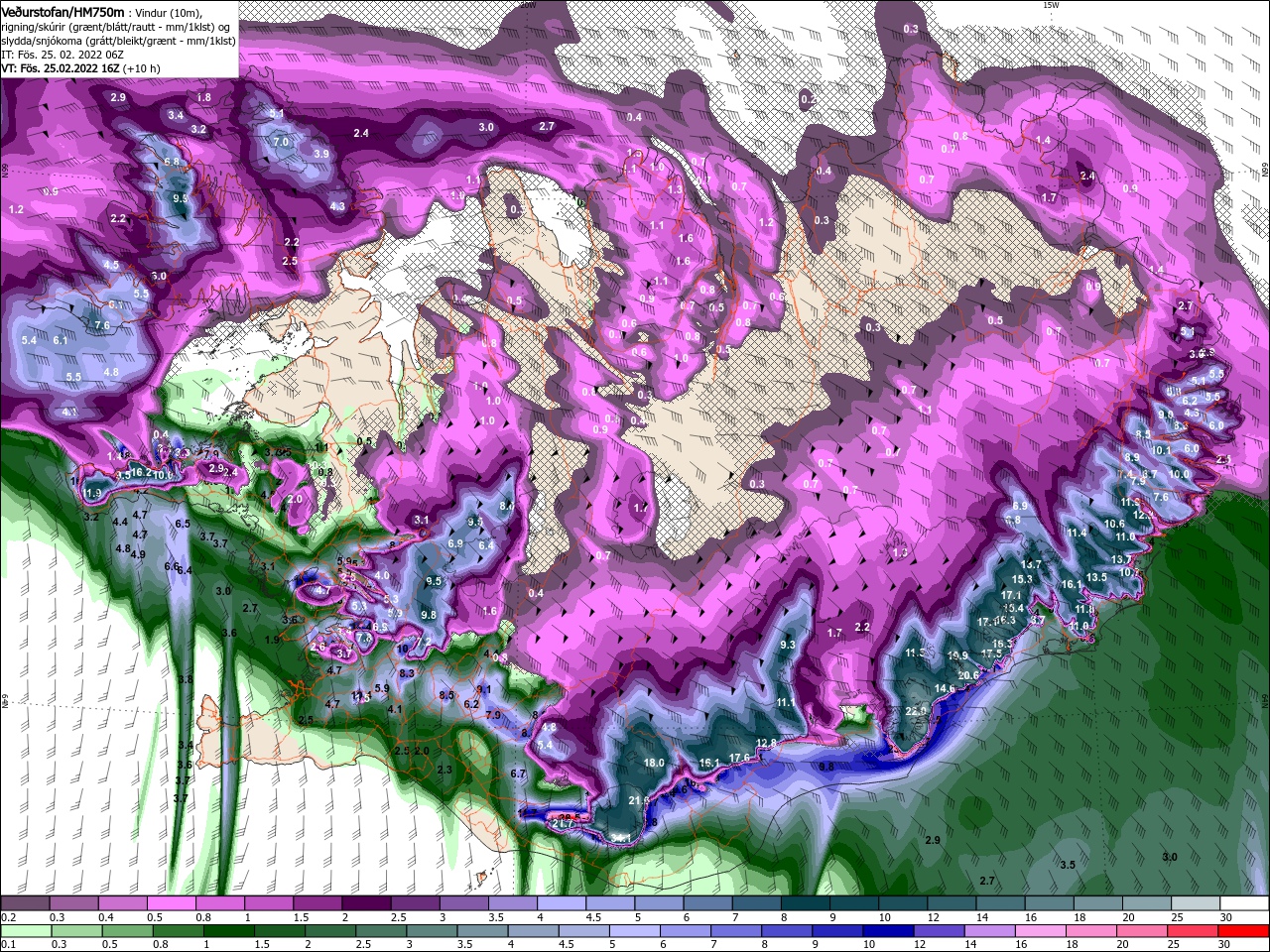Viewport: 1270px width, 952px height.
Task: Click the light green swatch between 0.1 and 0.3
Action: [x=25, y=931]
